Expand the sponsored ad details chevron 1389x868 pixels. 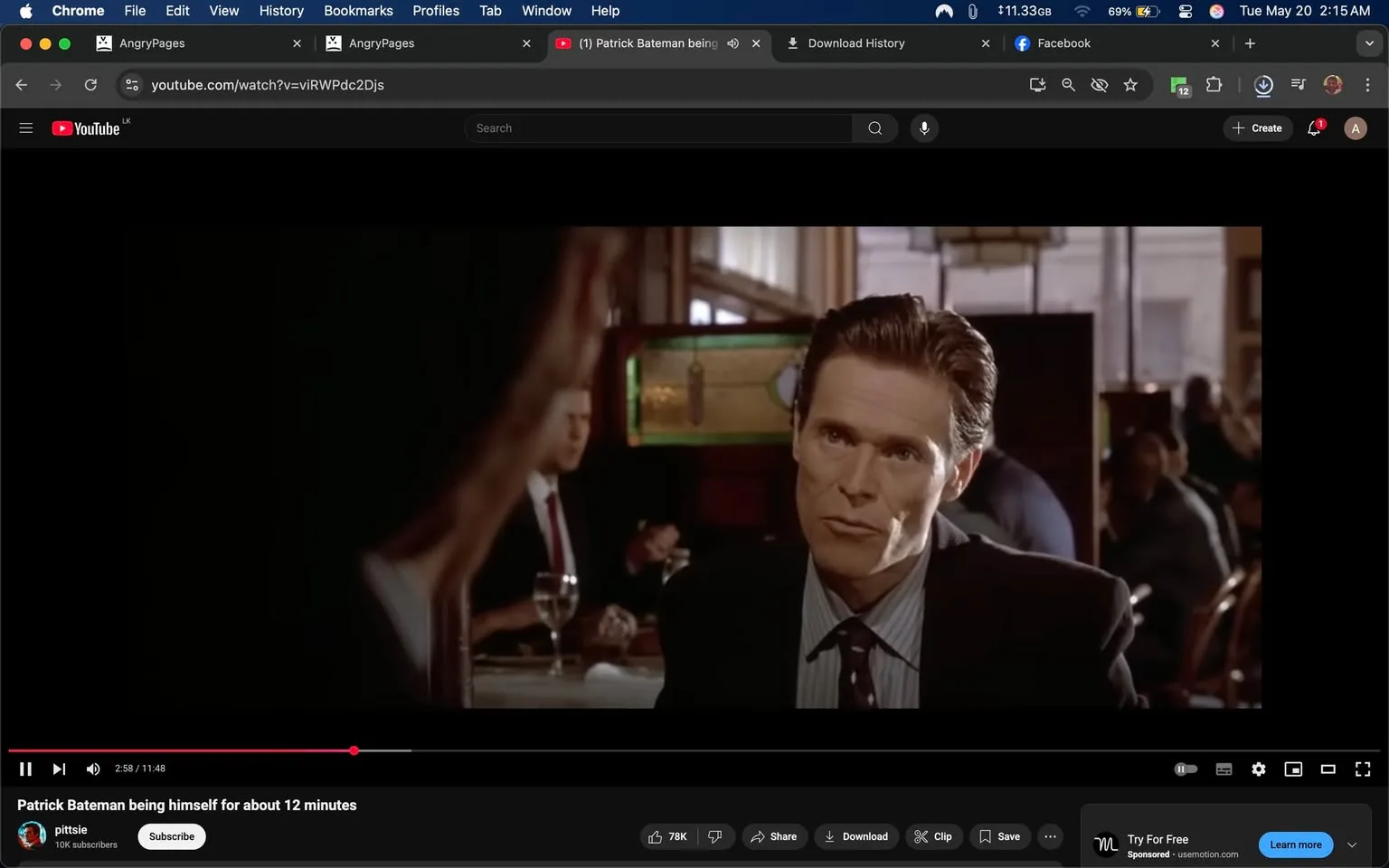coord(1352,844)
